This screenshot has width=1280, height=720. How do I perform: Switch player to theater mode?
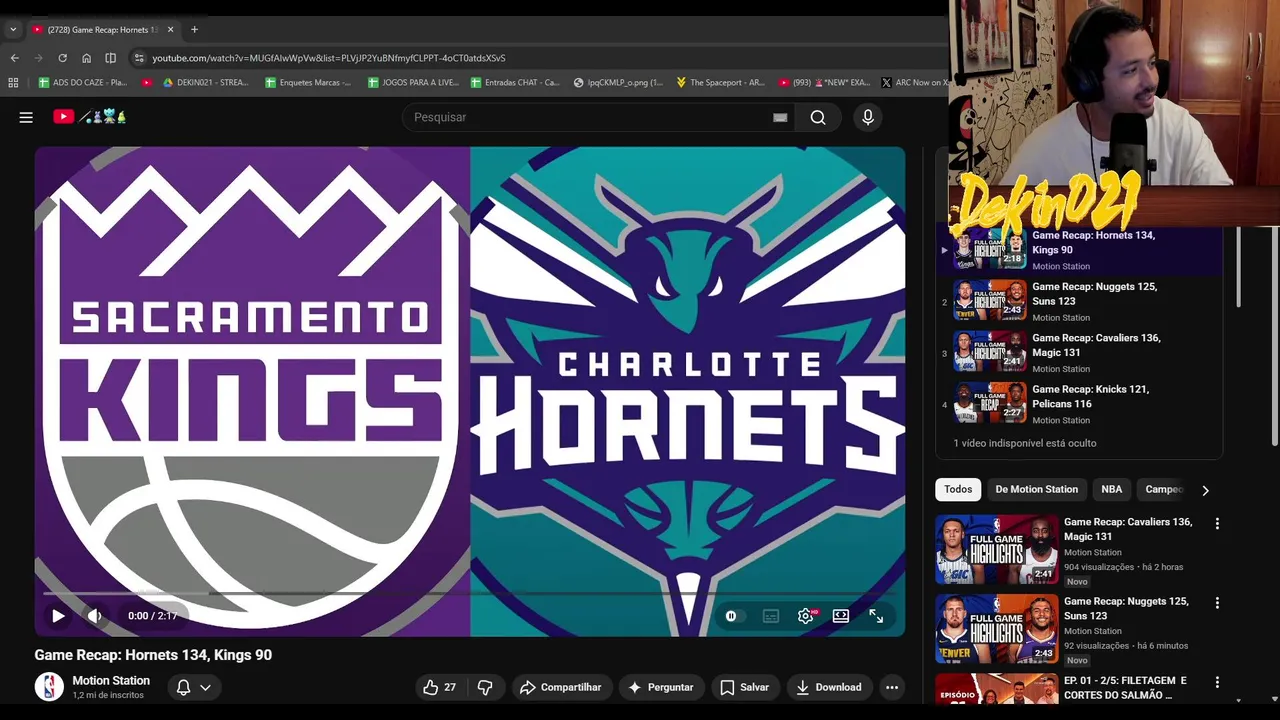click(841, 616)
